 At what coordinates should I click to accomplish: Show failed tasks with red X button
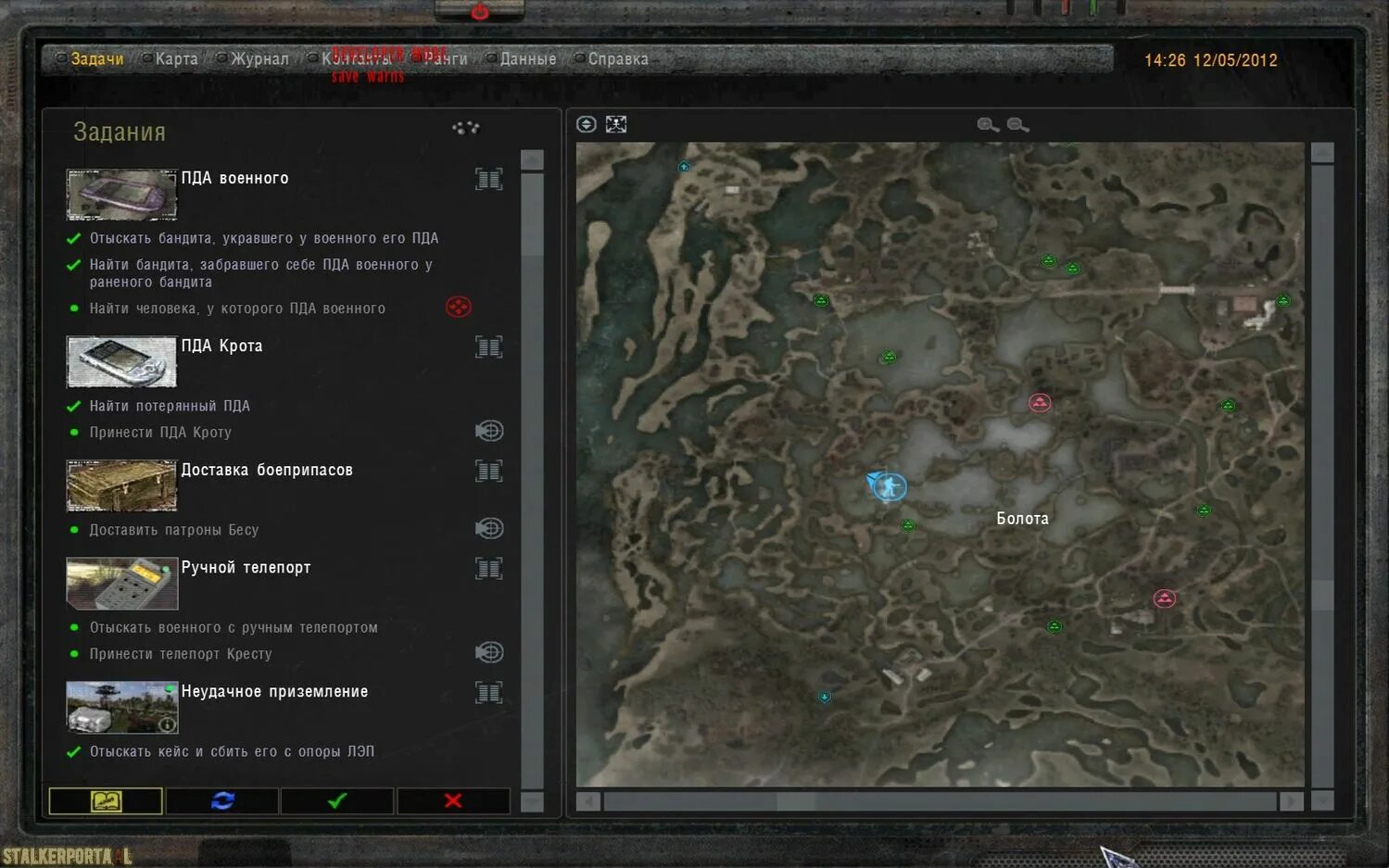tap(453, 801)
